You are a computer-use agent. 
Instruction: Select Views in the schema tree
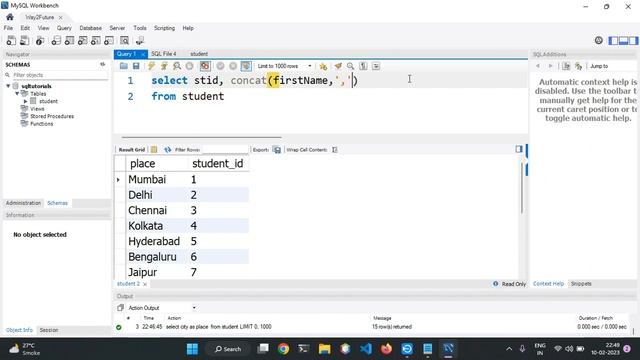(37, 109)
